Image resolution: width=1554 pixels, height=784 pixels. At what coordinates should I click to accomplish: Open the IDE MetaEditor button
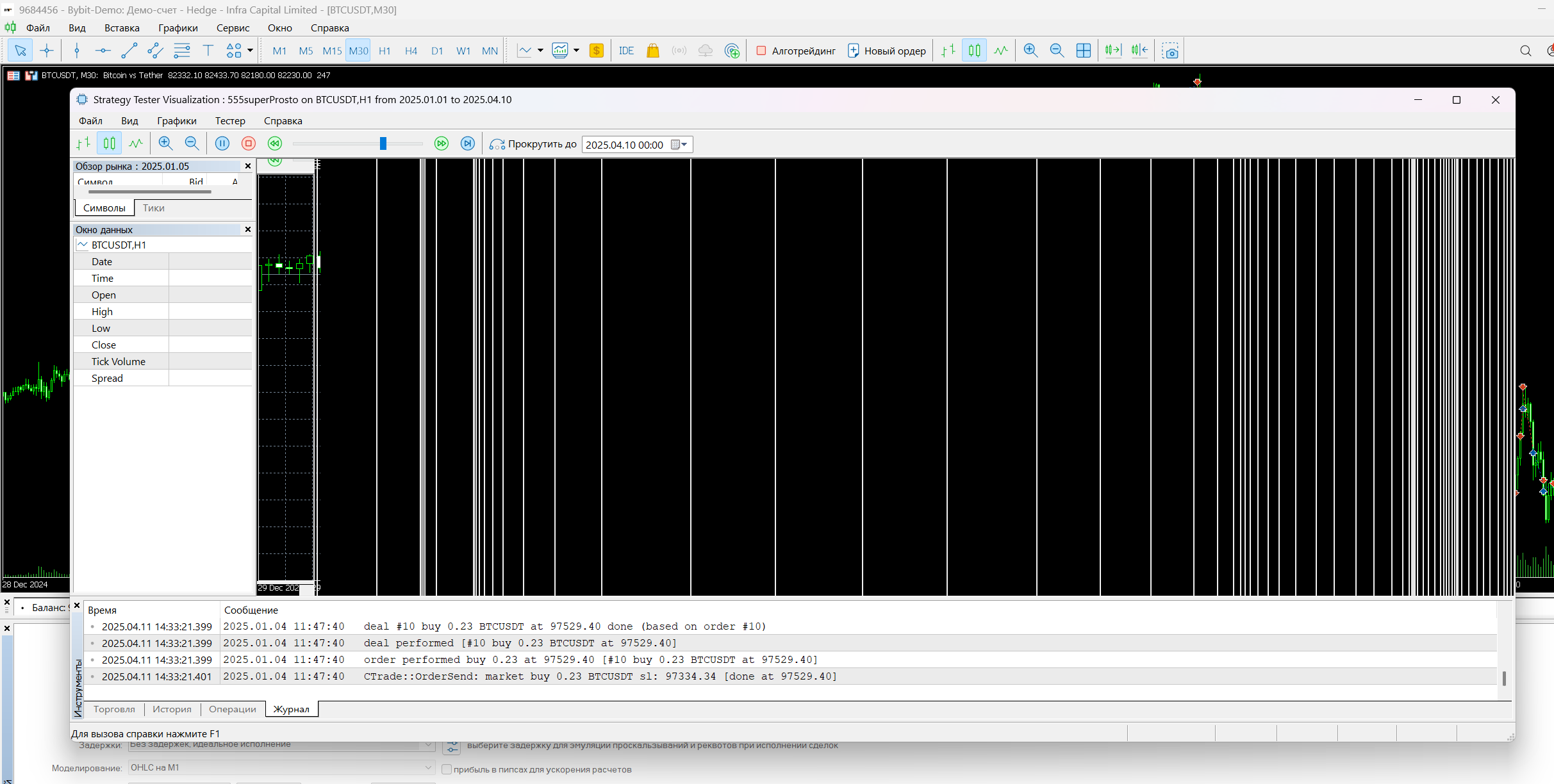click(x=626, y=51)
